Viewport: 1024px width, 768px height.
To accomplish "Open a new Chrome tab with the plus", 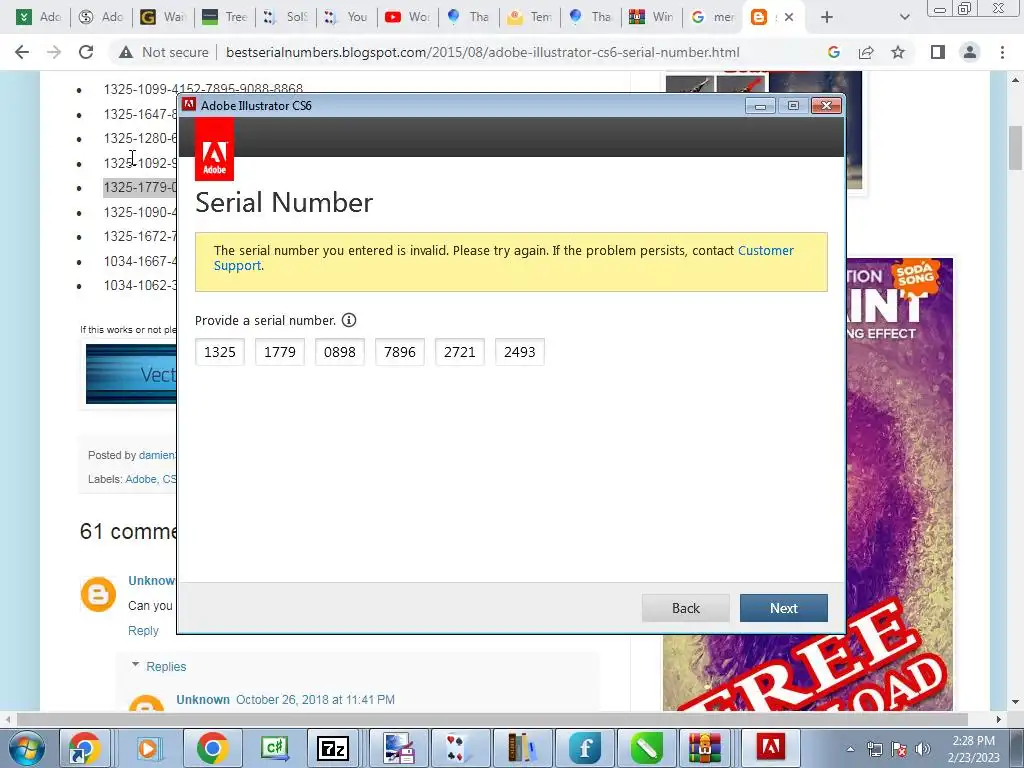I will (x=827, y=17).
